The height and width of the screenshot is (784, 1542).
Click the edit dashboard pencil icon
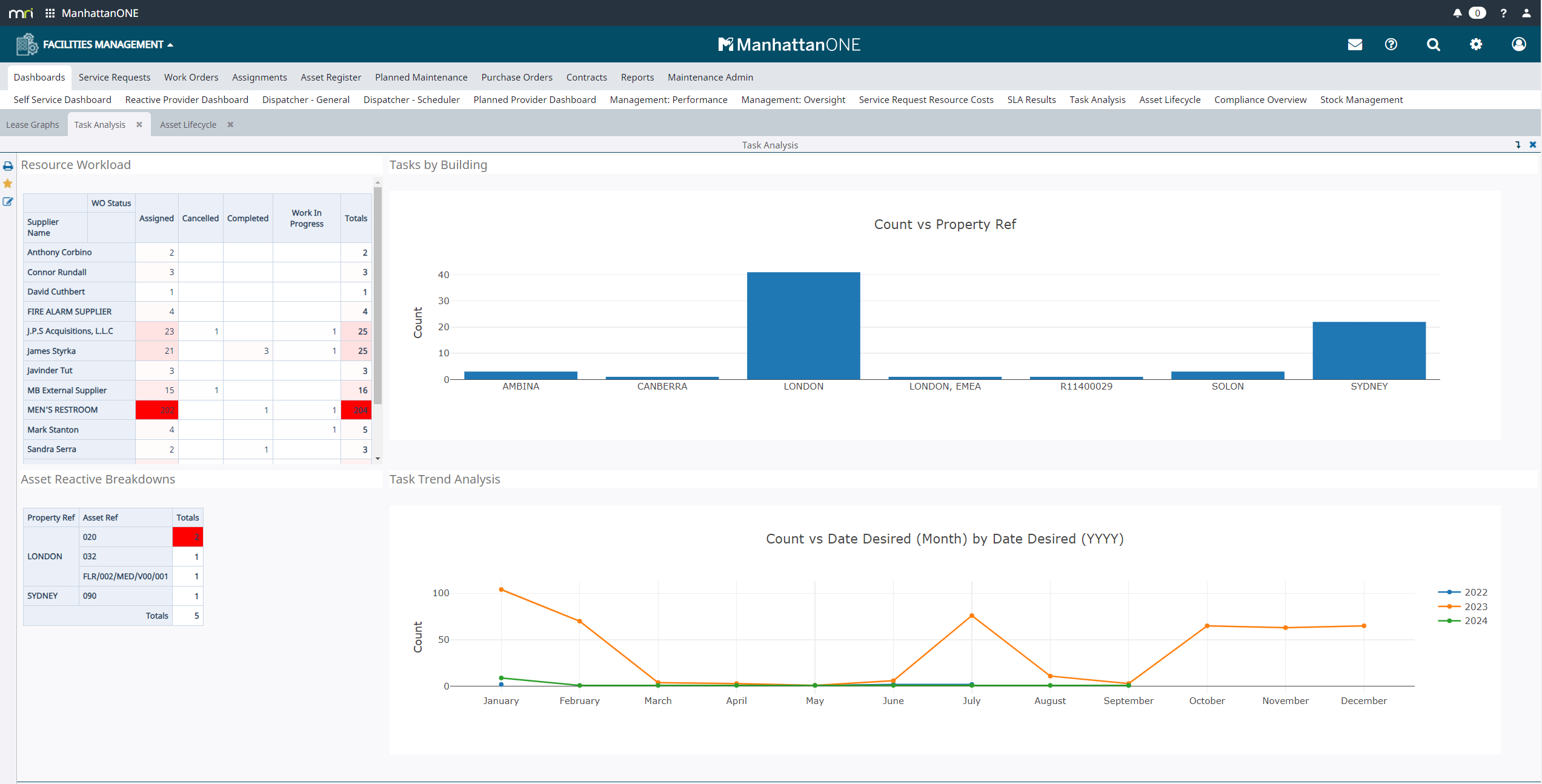tap(8, 202)
